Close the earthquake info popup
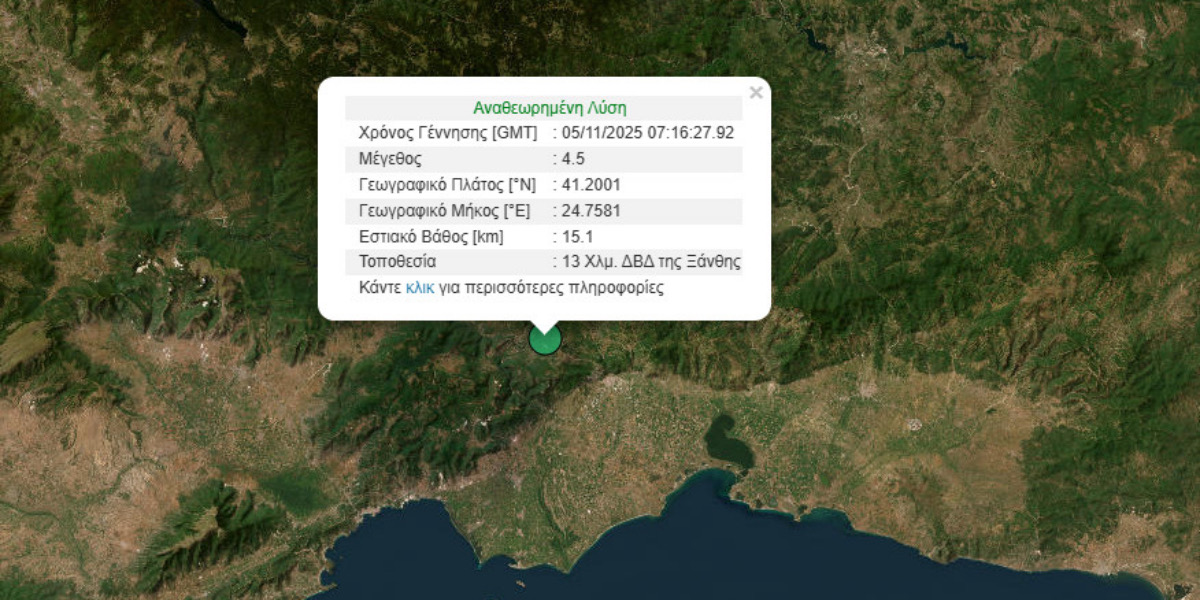1200x600 pixels. point(756,93)
